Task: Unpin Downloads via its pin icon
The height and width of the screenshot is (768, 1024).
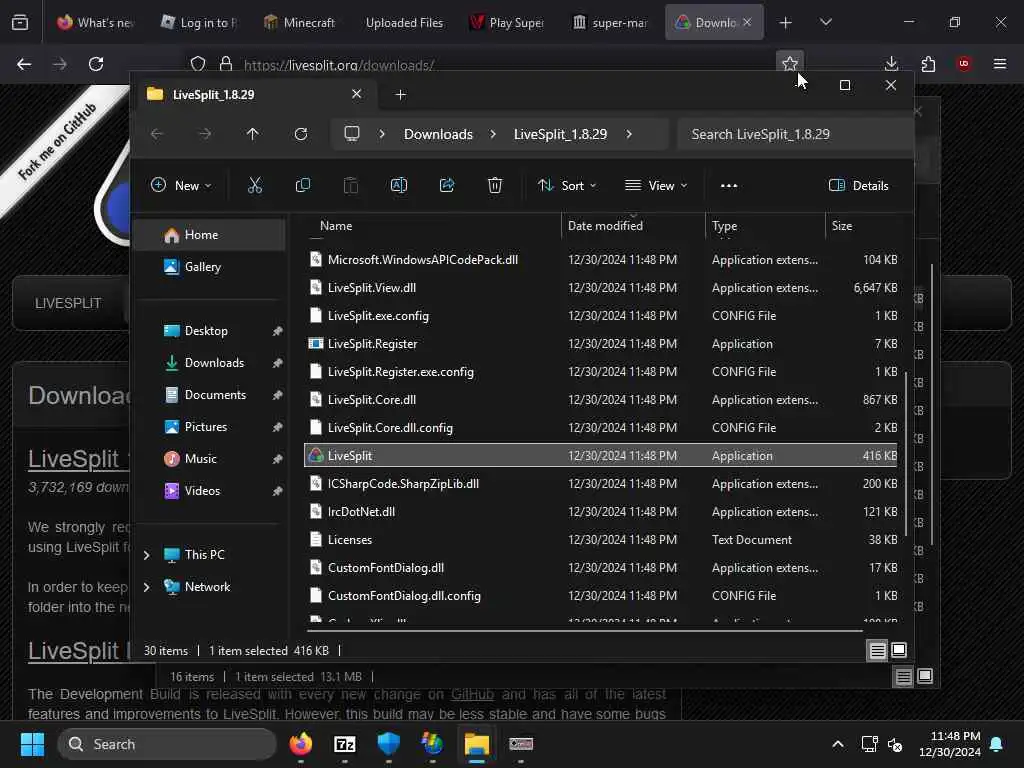Action: click(278, 363)
